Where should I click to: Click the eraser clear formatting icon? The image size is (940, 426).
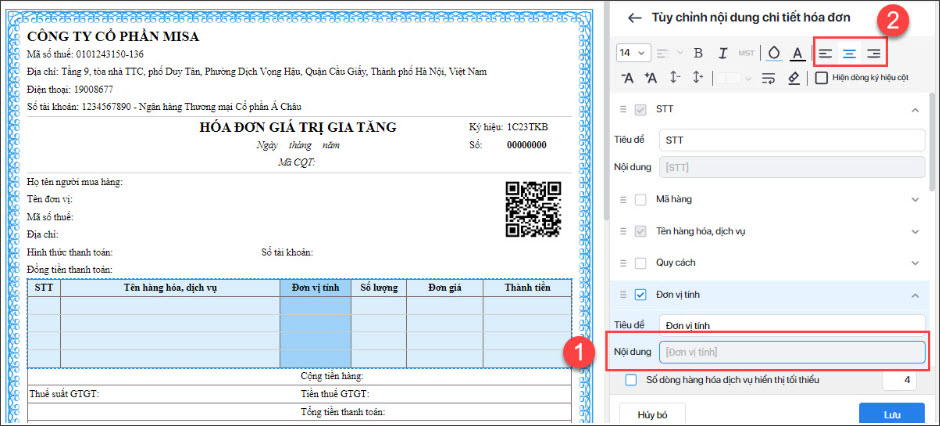[x=793, y=78]
